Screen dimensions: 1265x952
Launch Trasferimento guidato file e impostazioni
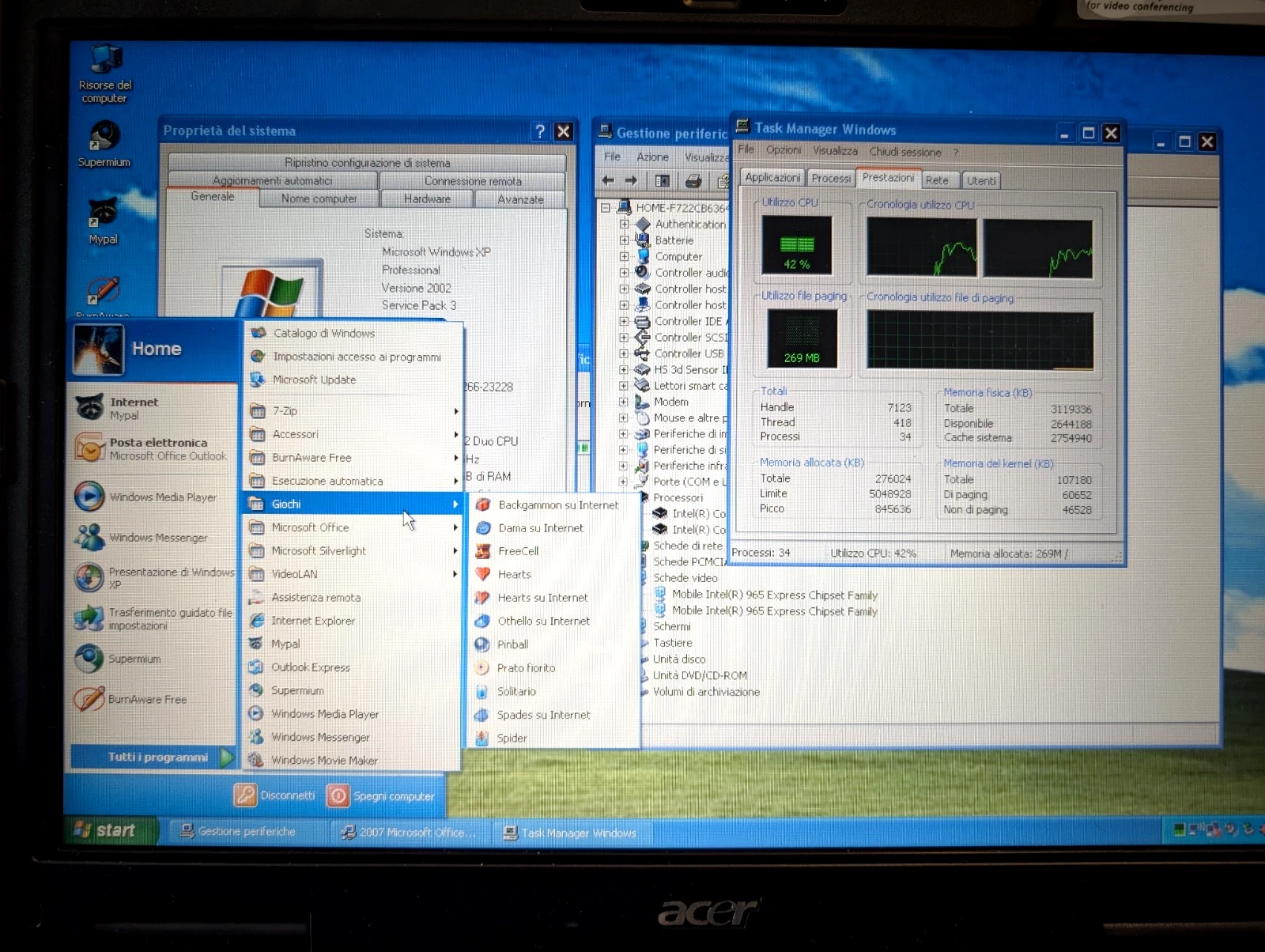coord(154,618)
